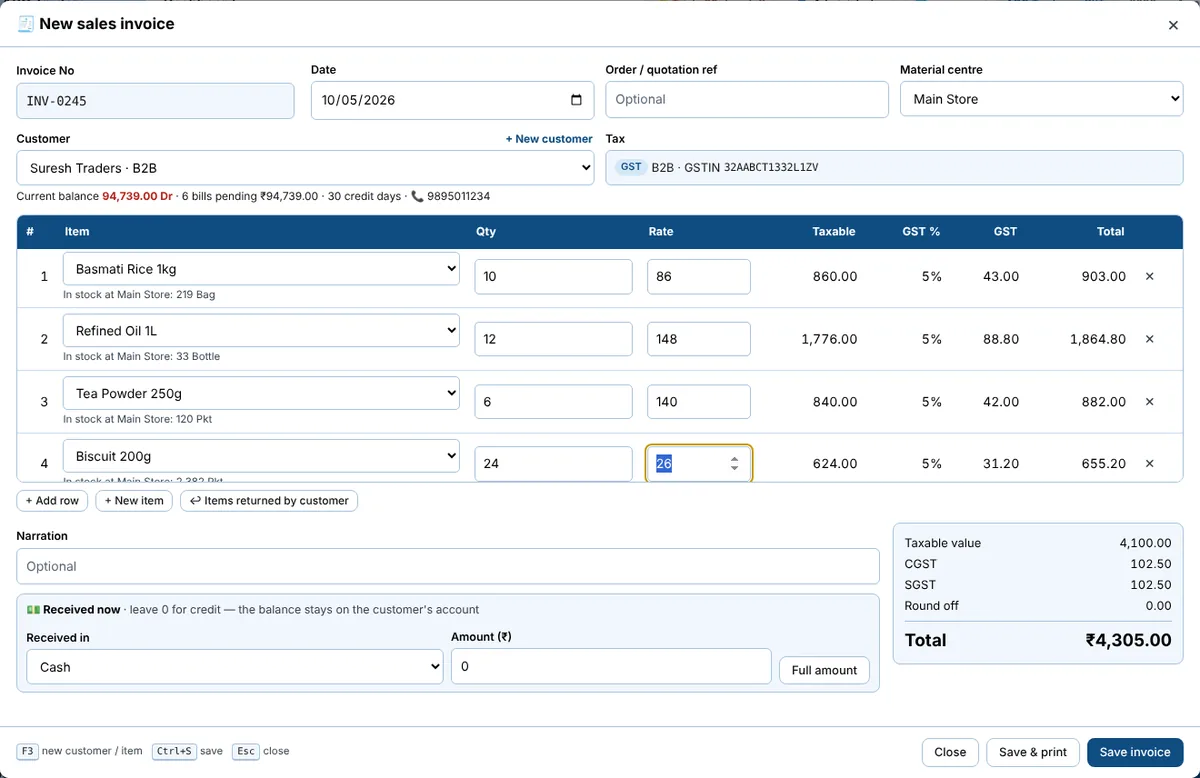Remove the Biscuit 200g row
Screen dimensions: 1200x778
(x=1149, y=464)
